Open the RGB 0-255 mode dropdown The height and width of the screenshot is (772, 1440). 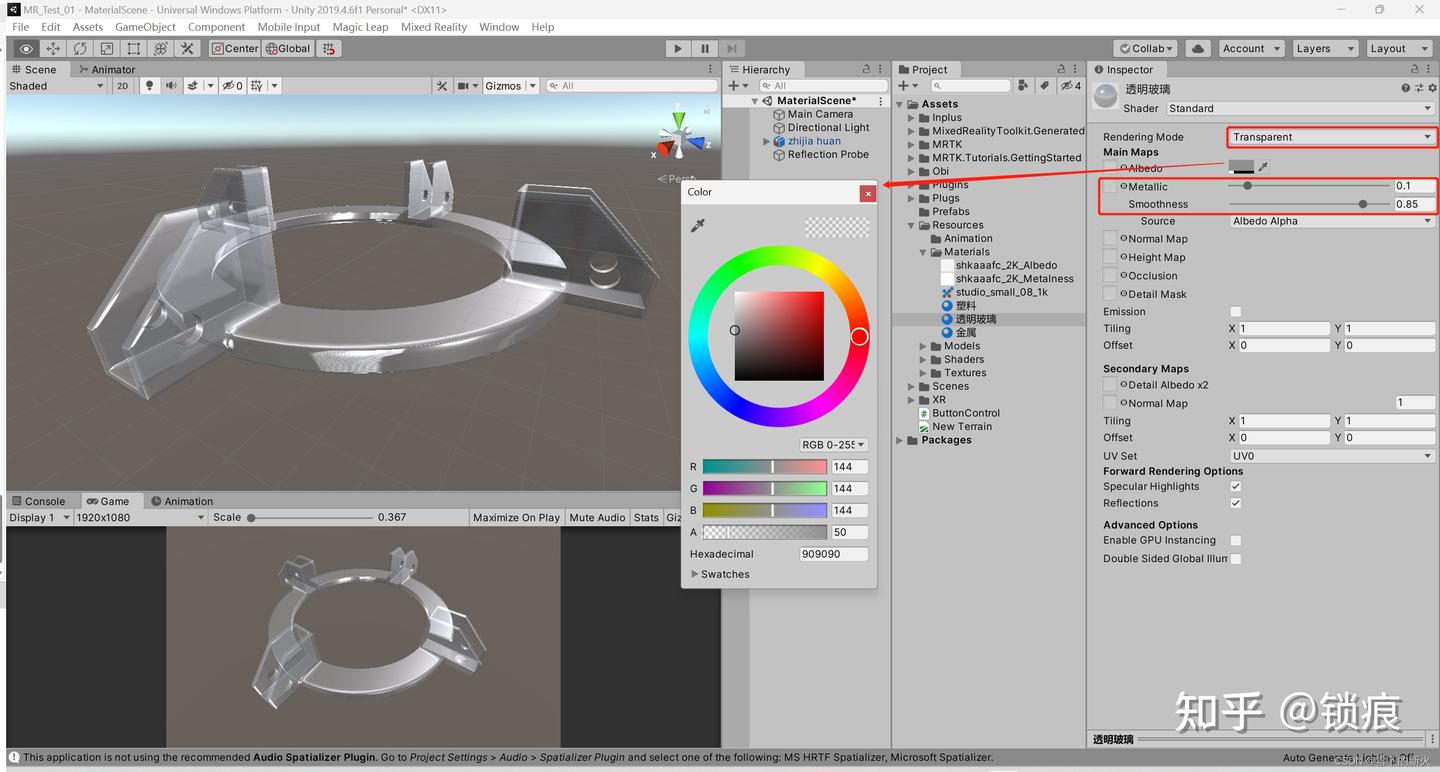tap(833, 445)
